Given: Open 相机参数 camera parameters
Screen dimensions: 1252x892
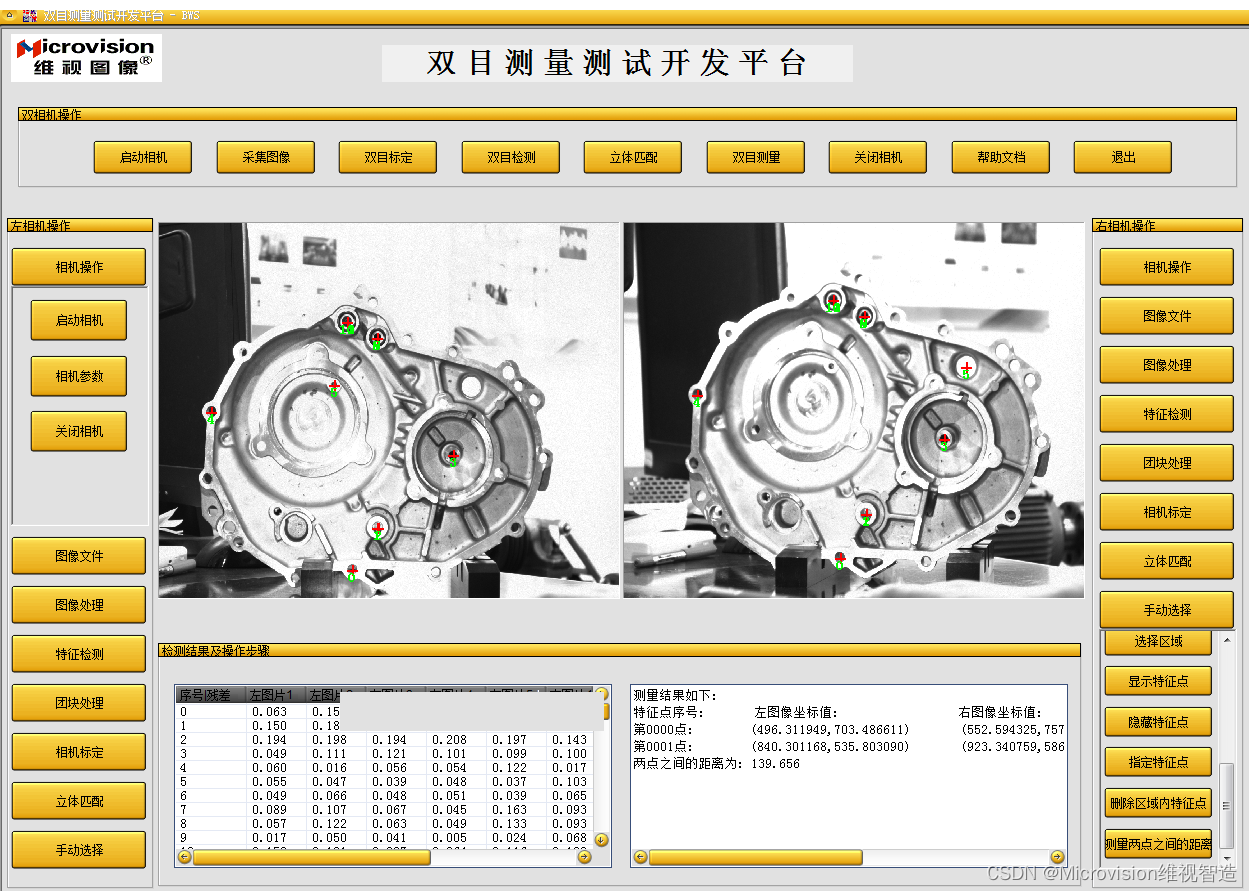Looking at the screenshot, I should (79, 376).
